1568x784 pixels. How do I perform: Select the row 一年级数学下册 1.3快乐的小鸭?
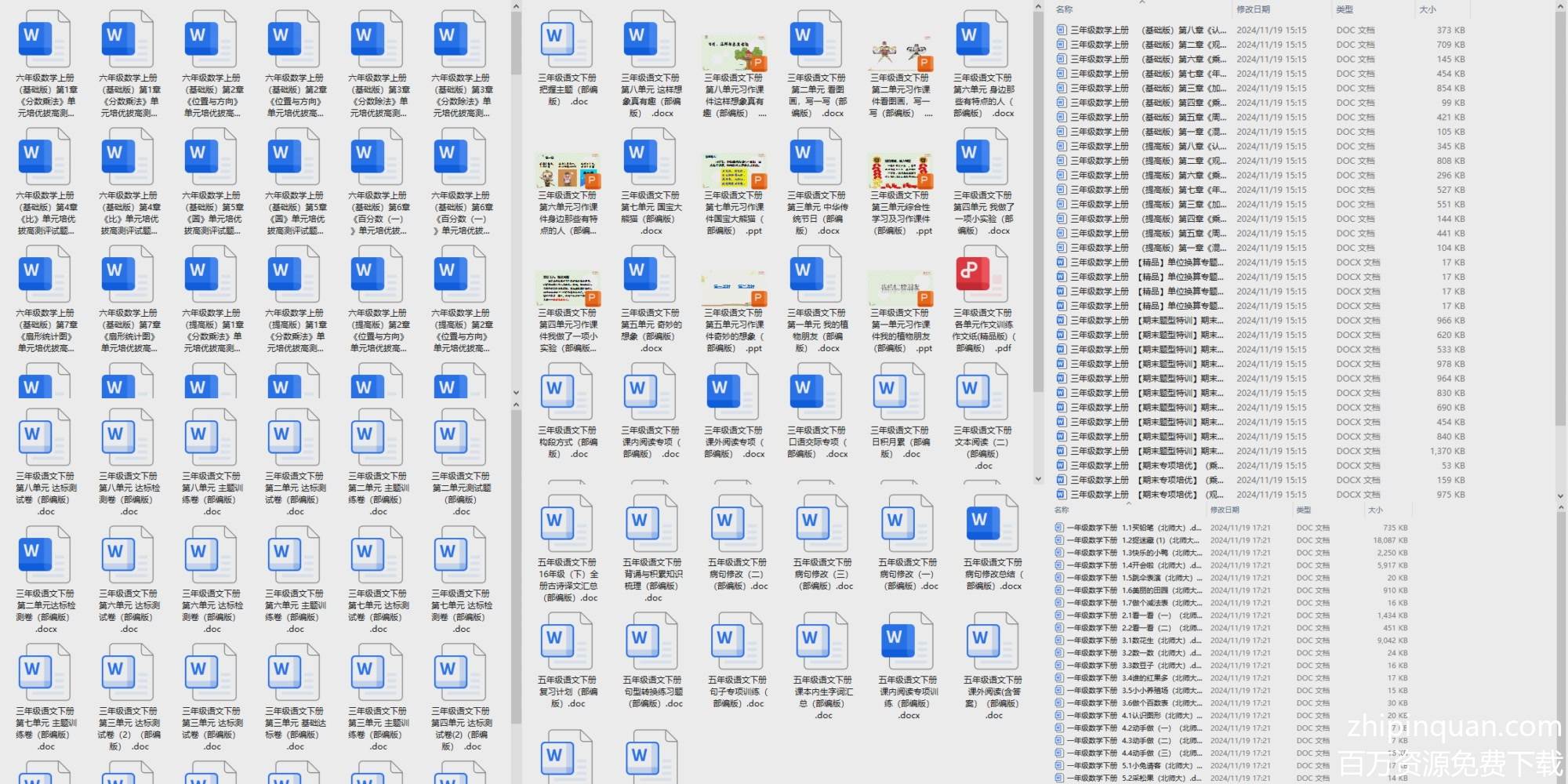1231,554
